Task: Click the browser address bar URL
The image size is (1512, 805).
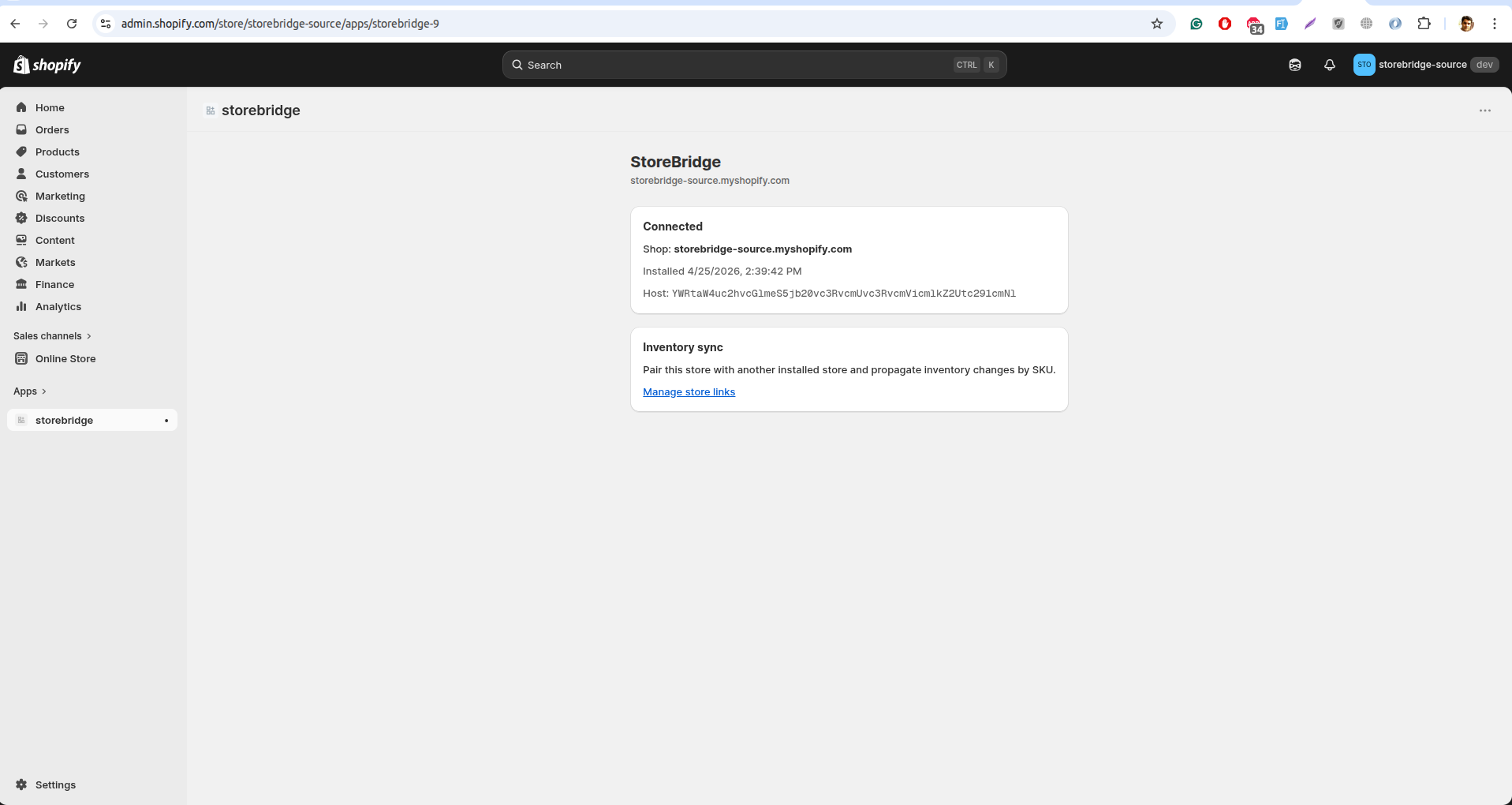Action: point(280,24)
